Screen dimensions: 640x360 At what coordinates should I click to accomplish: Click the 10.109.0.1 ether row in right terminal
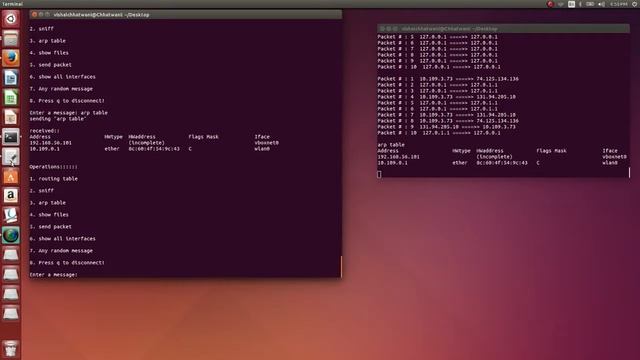click(498, 163)
